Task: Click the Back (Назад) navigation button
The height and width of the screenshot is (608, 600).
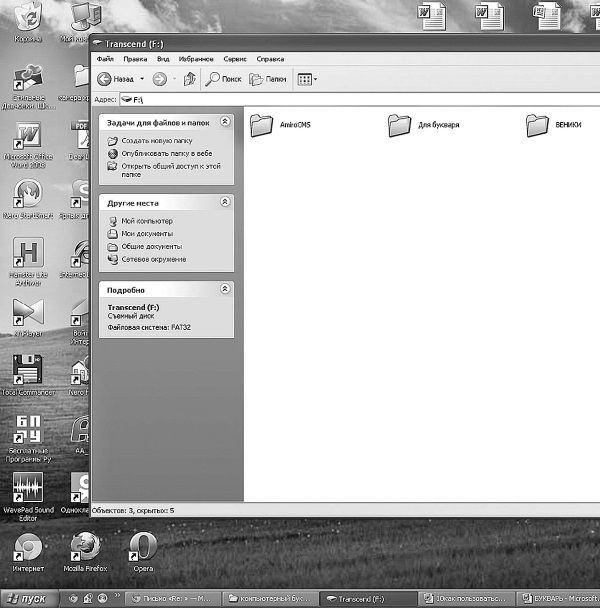Action: [115, 78]
